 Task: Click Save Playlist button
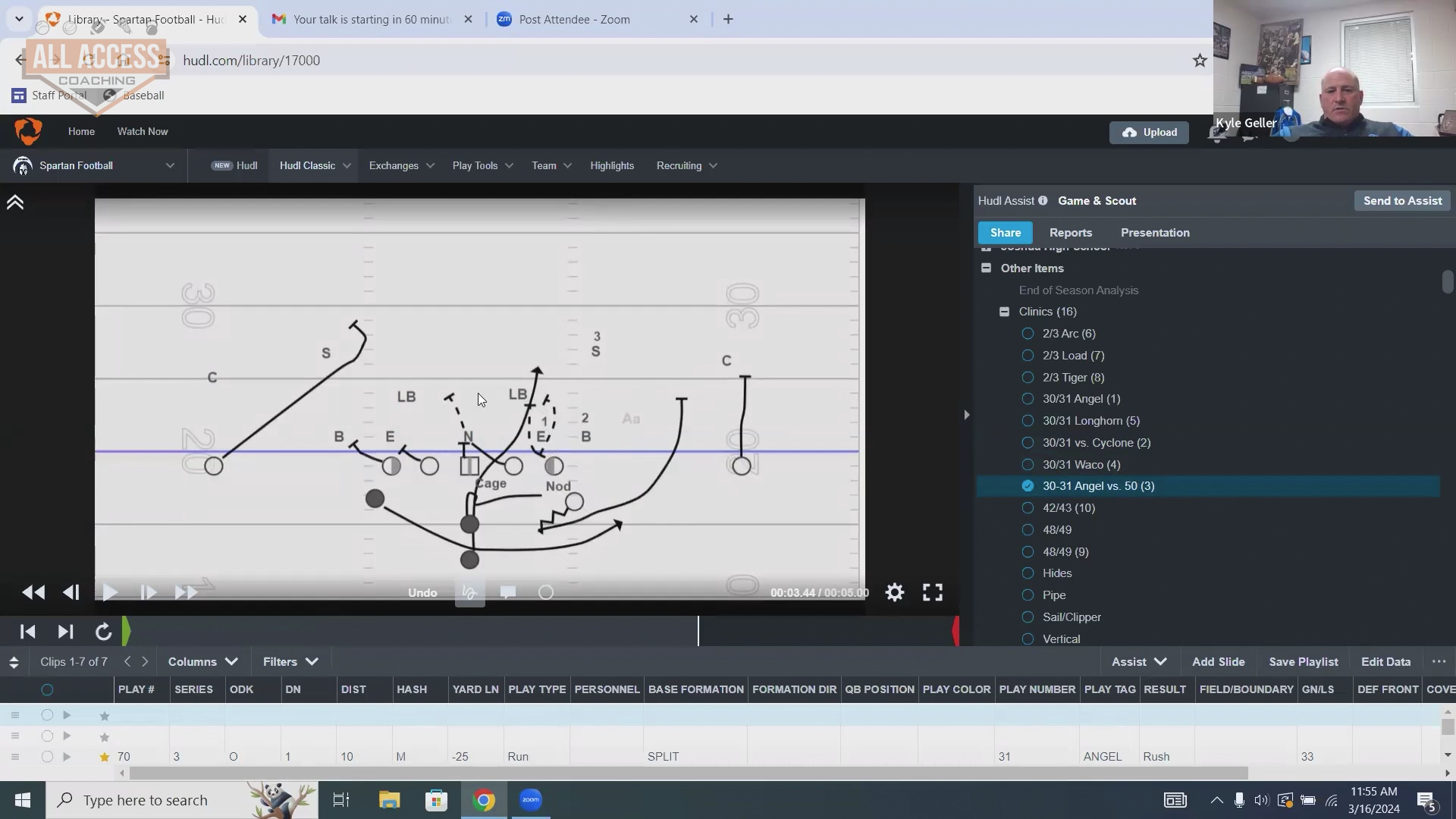[1303, 662]
